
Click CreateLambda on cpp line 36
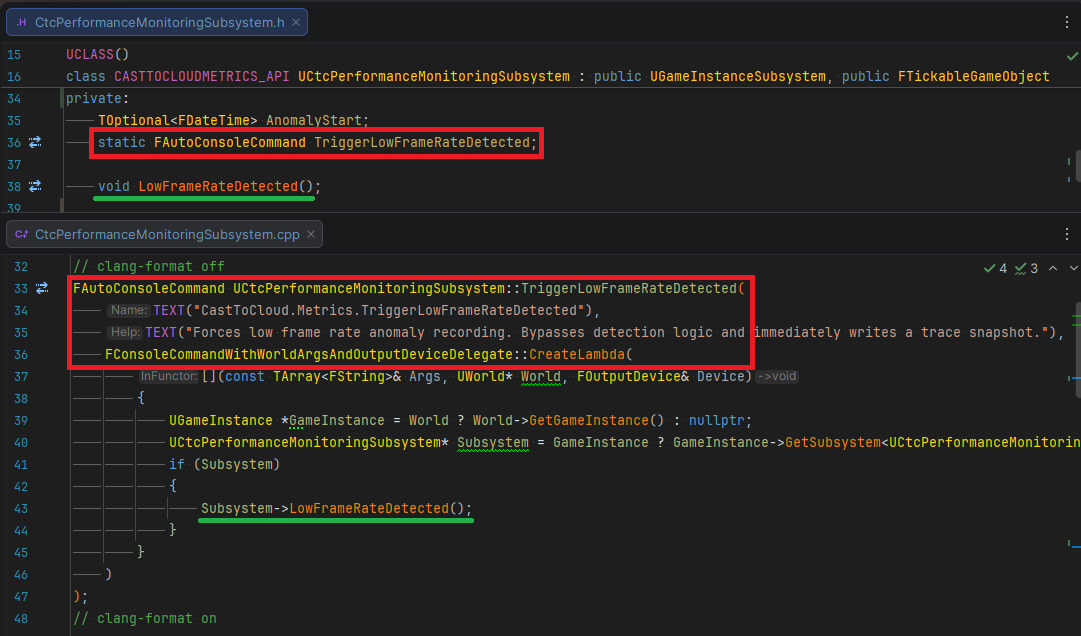576,354
